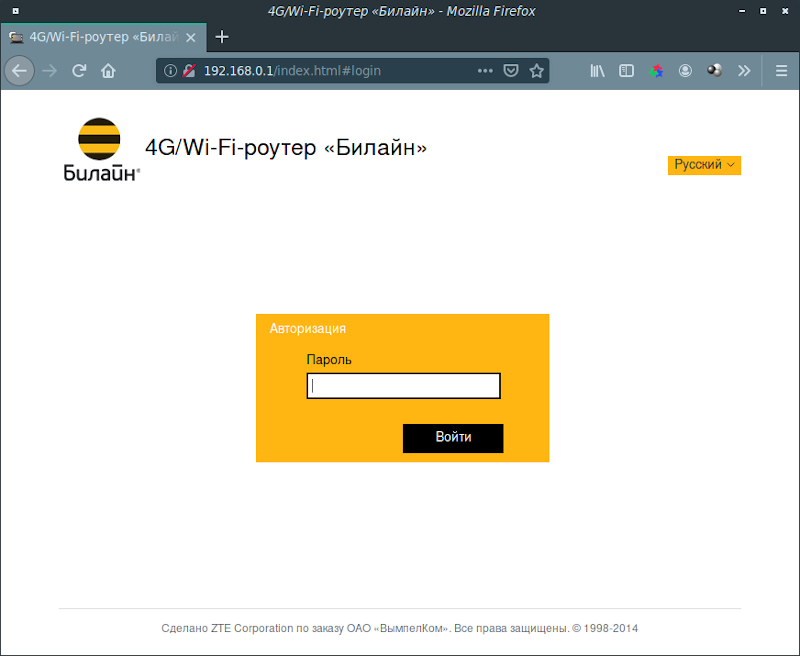800x656 pixels.
Task: Show site information icon in address bar
Action: point(170,71)
